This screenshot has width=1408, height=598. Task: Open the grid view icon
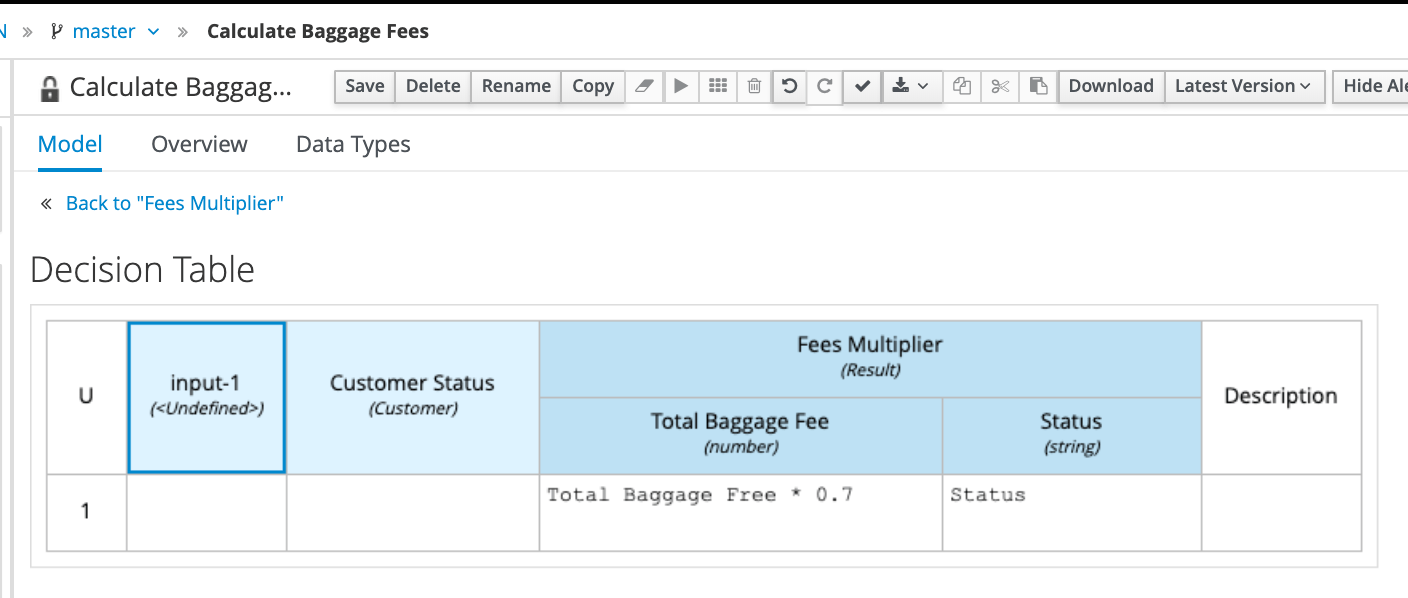tap(717, 86)
